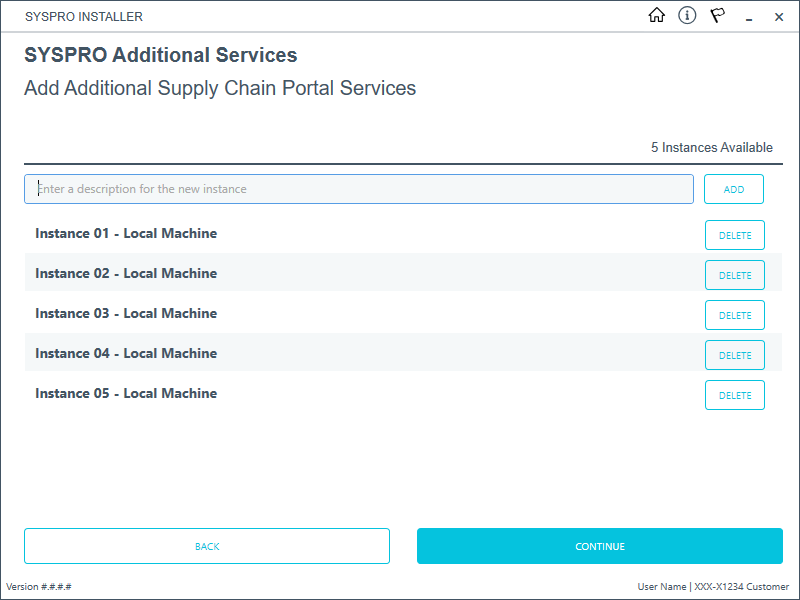Go to the installer Home icon

[x=657, y=16]
